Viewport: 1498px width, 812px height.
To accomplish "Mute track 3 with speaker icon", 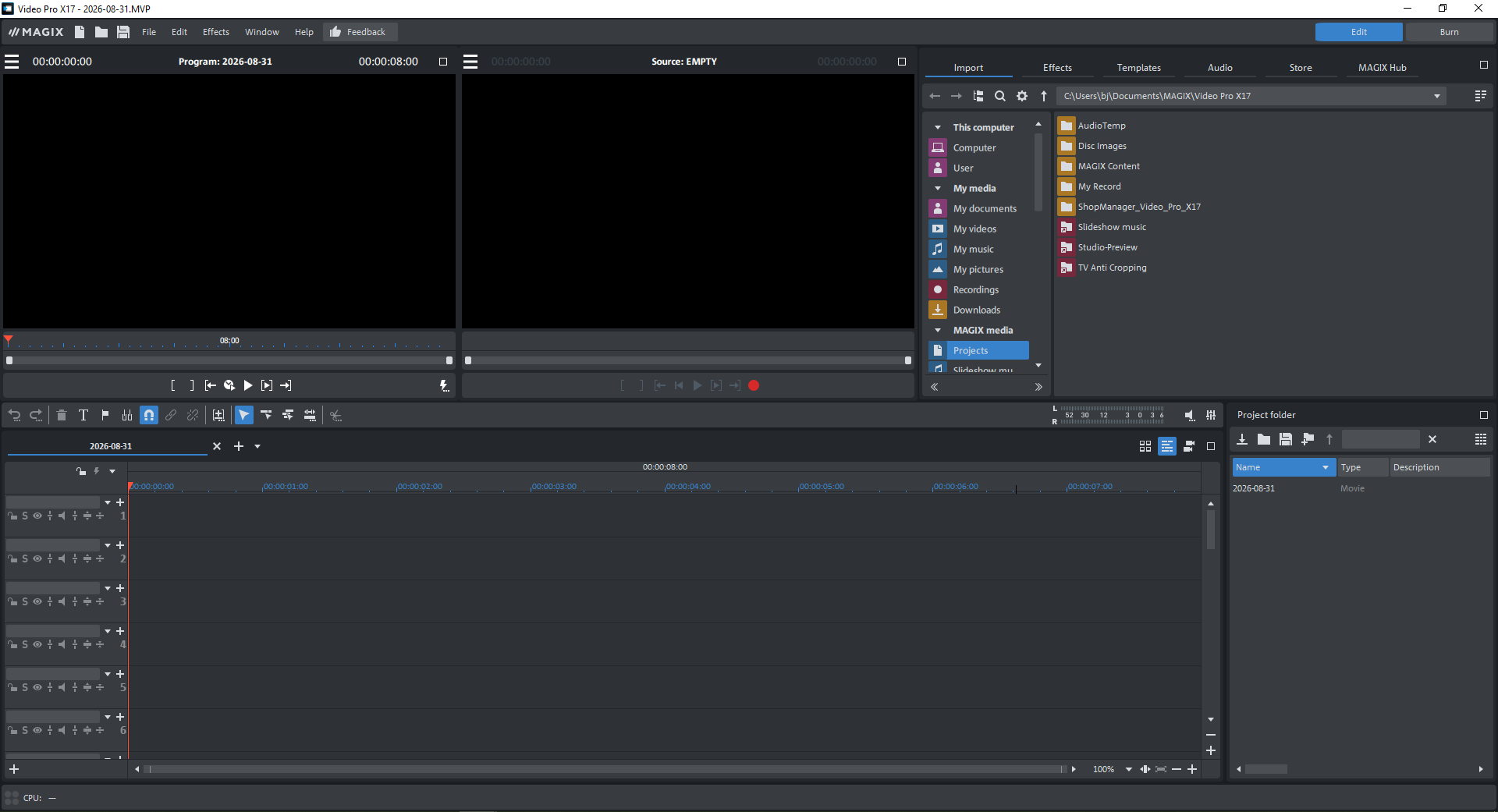I will coord(62,601).
